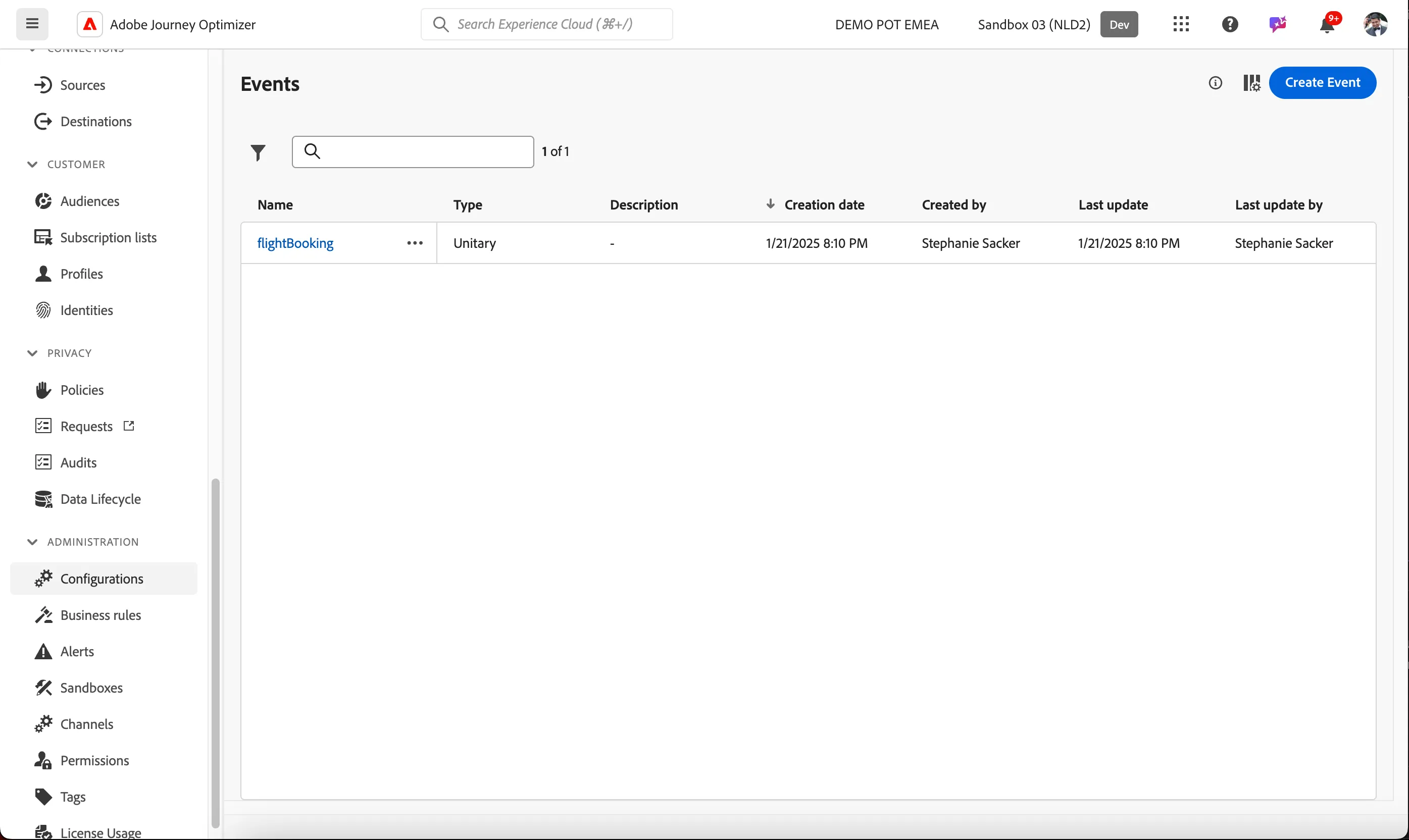
Task: Open more actions for flightBooking
Action: 415,243
